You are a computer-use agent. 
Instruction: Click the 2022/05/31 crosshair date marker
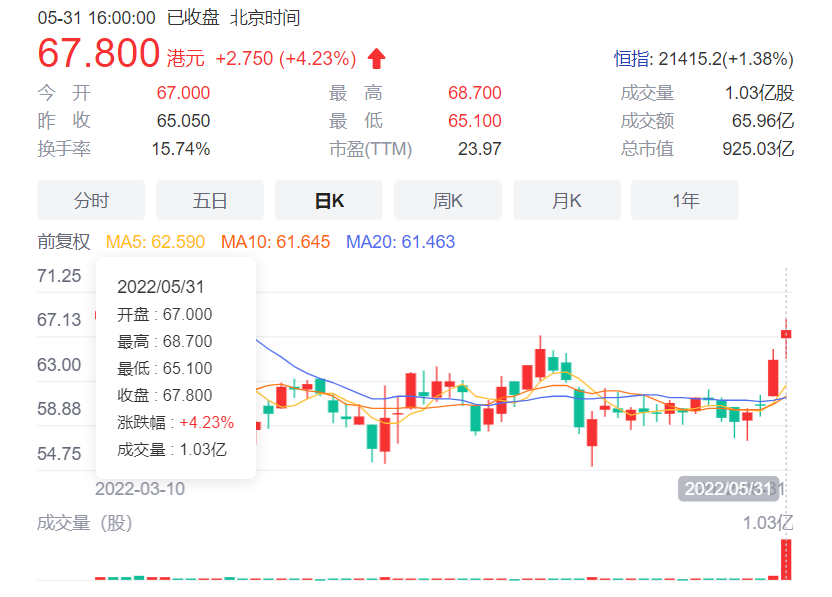728,489
